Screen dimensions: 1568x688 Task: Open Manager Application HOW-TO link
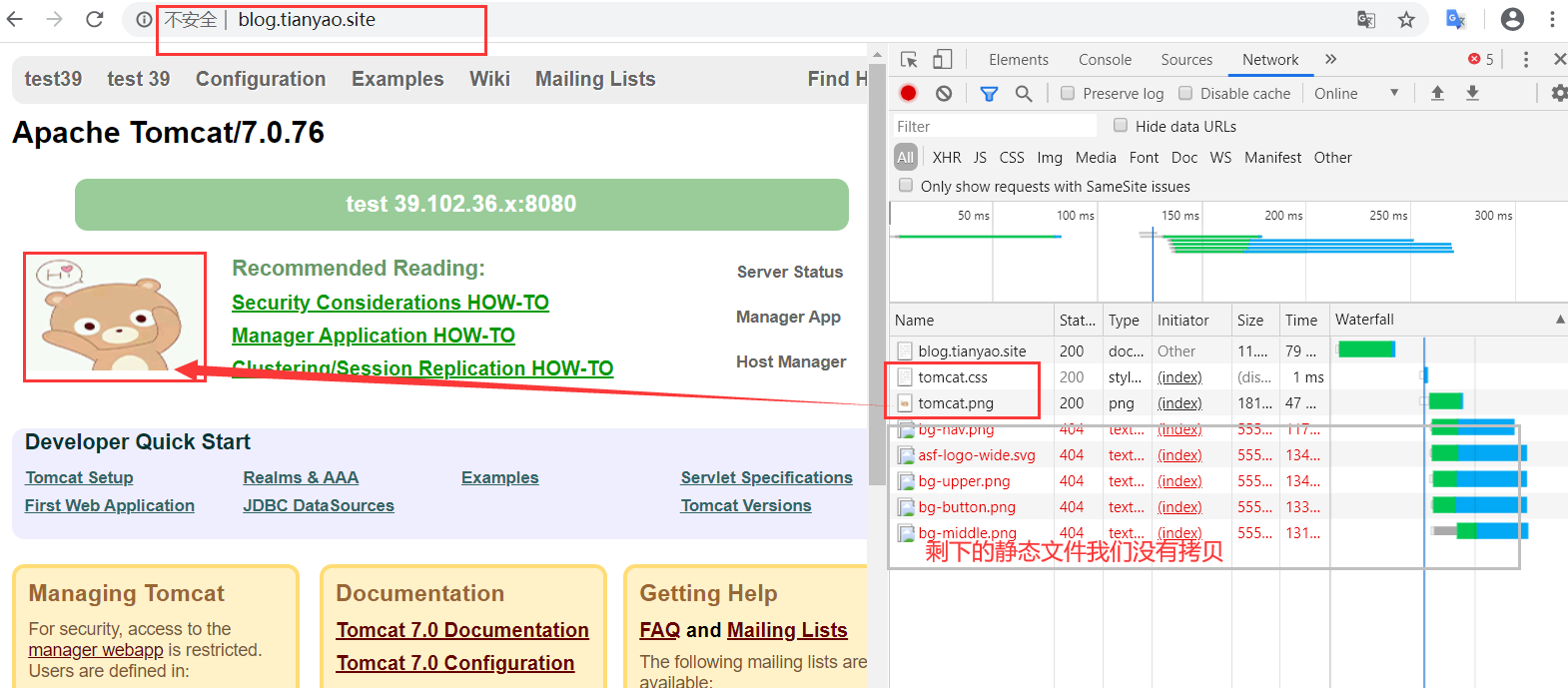pos(374,336)
